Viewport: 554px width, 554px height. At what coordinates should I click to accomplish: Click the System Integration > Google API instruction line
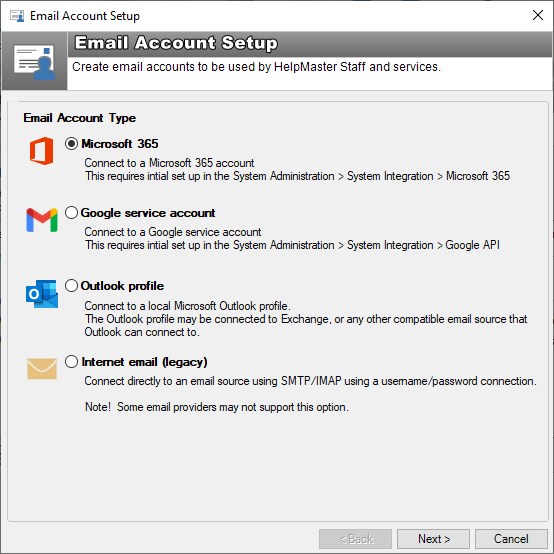pos(293,245)
